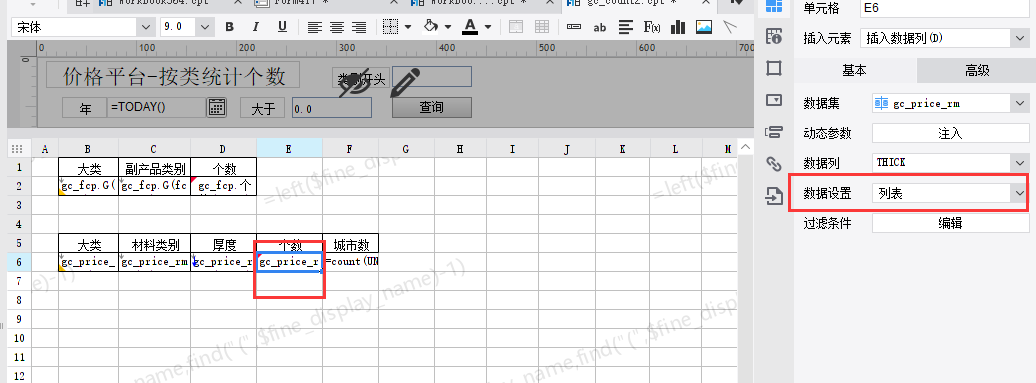The height and width of the screenshot is (383, 1036).
Task: Click the unmerge cells grid icon
Action: (x=542, y=27)
